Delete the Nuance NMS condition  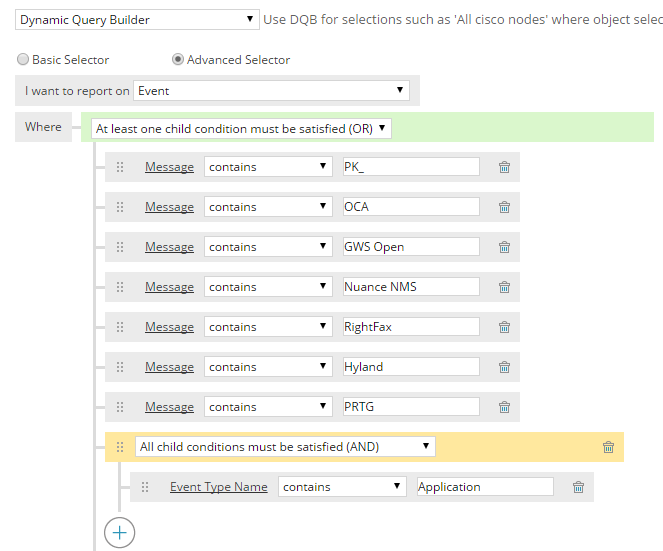pyautogui.click(x=504, y=287)
